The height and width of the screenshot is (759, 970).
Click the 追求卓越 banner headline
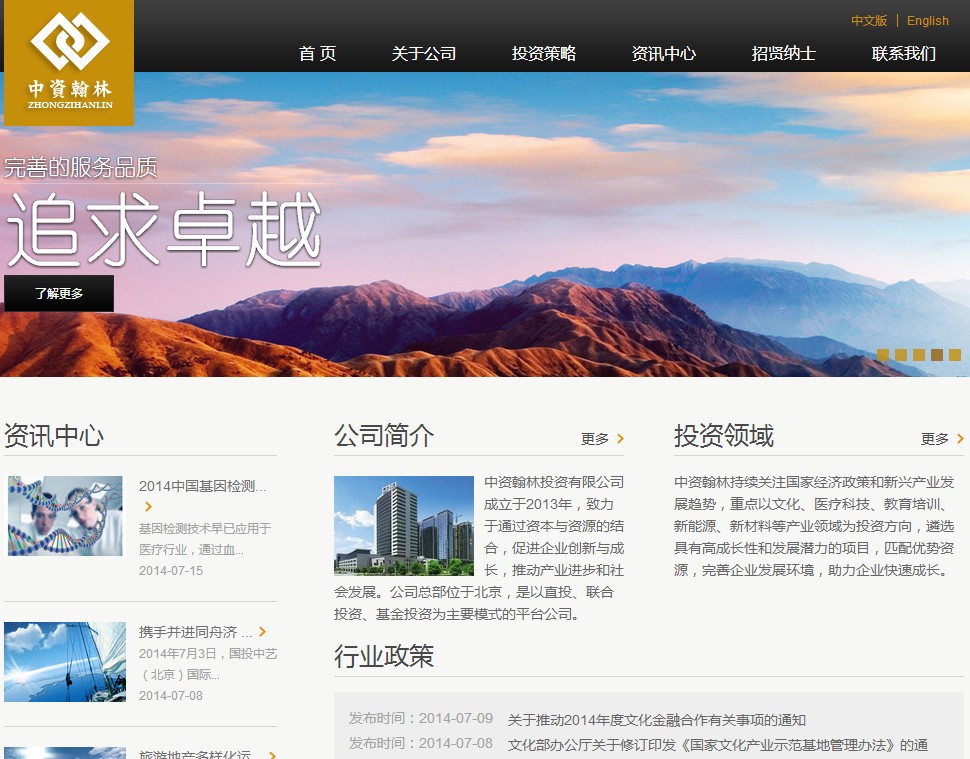pos(163,229)
